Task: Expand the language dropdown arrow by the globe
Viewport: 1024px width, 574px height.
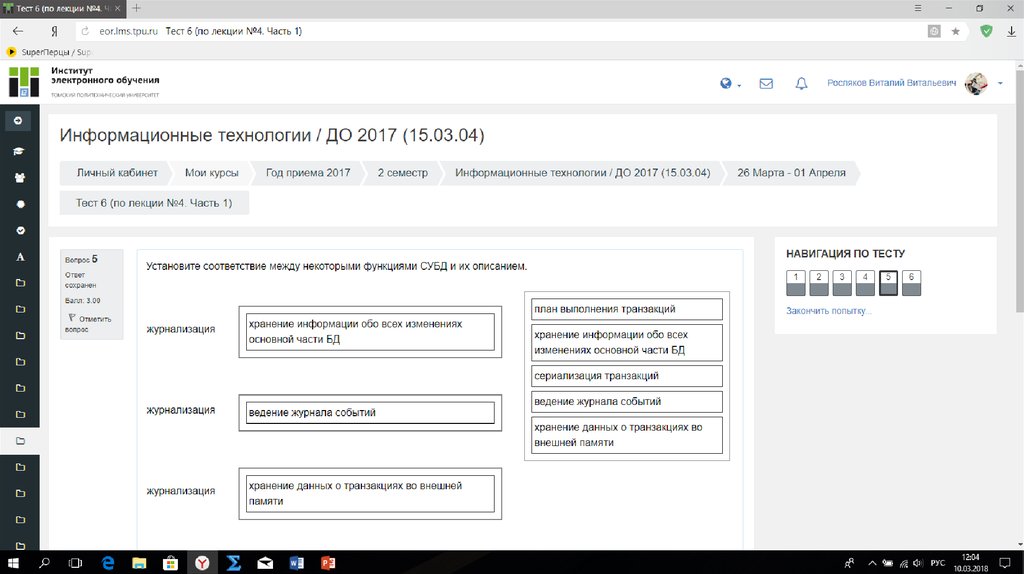Action: pos(739,85)
